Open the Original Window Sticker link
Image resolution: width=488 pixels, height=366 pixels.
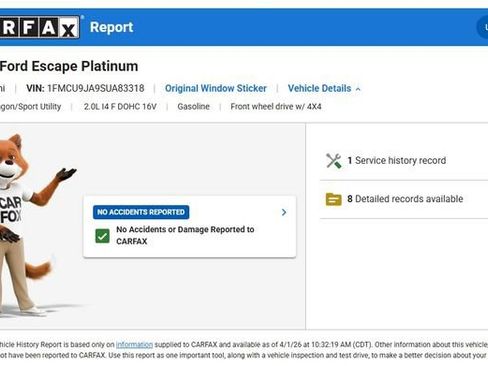coord(216,88)
